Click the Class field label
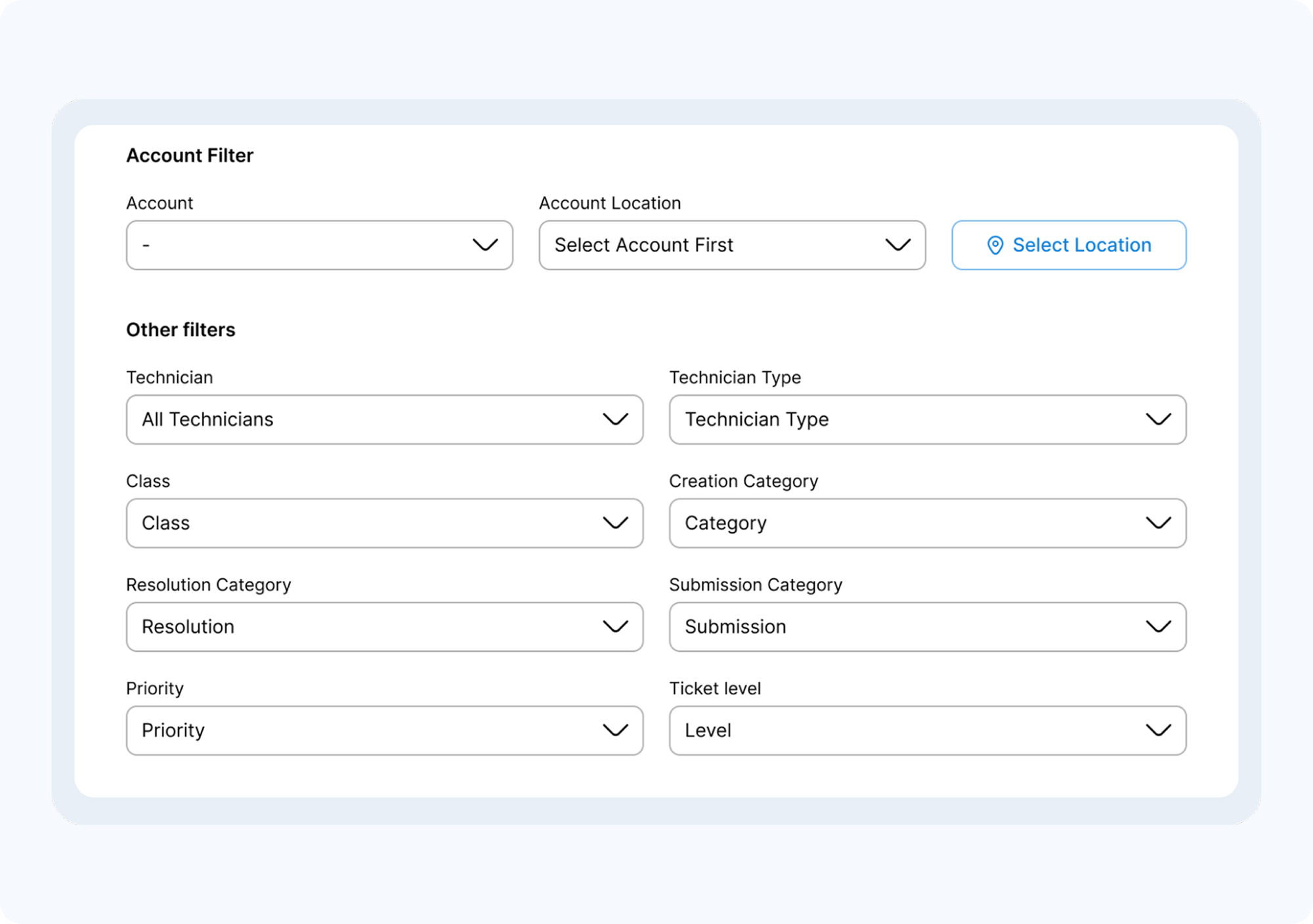Viewport: 1313px width, 924px height. pyautogui.click(x=148, y=481)
